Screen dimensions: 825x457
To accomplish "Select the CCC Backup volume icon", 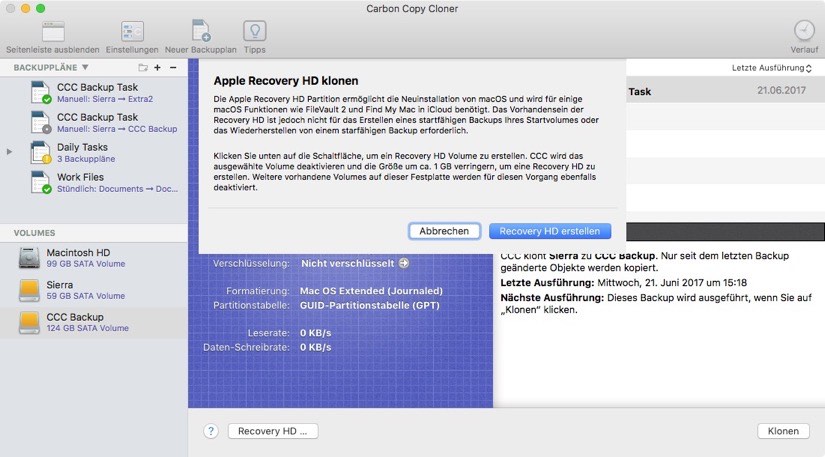I will [29, 322].
